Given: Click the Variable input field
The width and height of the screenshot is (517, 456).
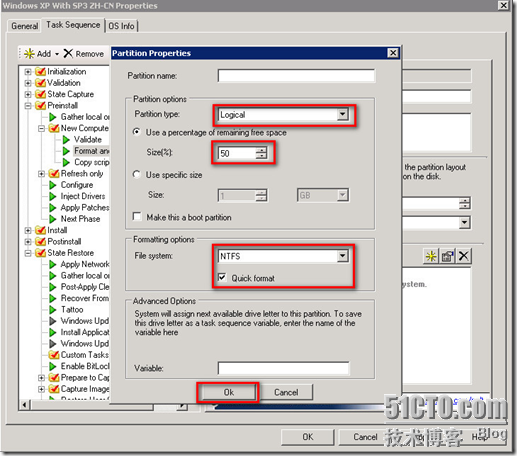Looking at the screenshot, I should coord(283,368).
